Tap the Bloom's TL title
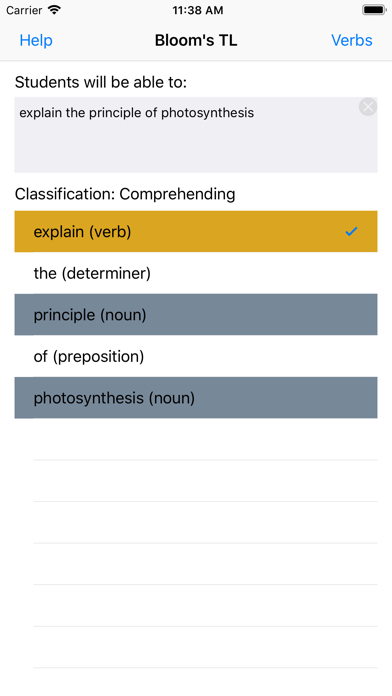The width and height of the screenshot is (392, 696). 196,40
